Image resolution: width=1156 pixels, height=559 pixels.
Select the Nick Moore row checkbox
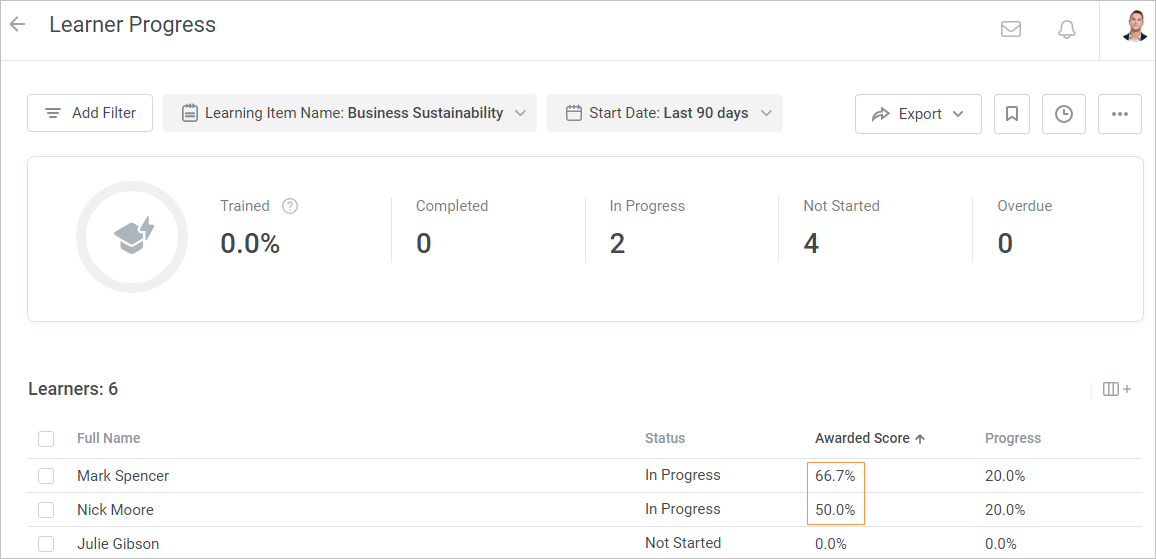click(46, 510)
